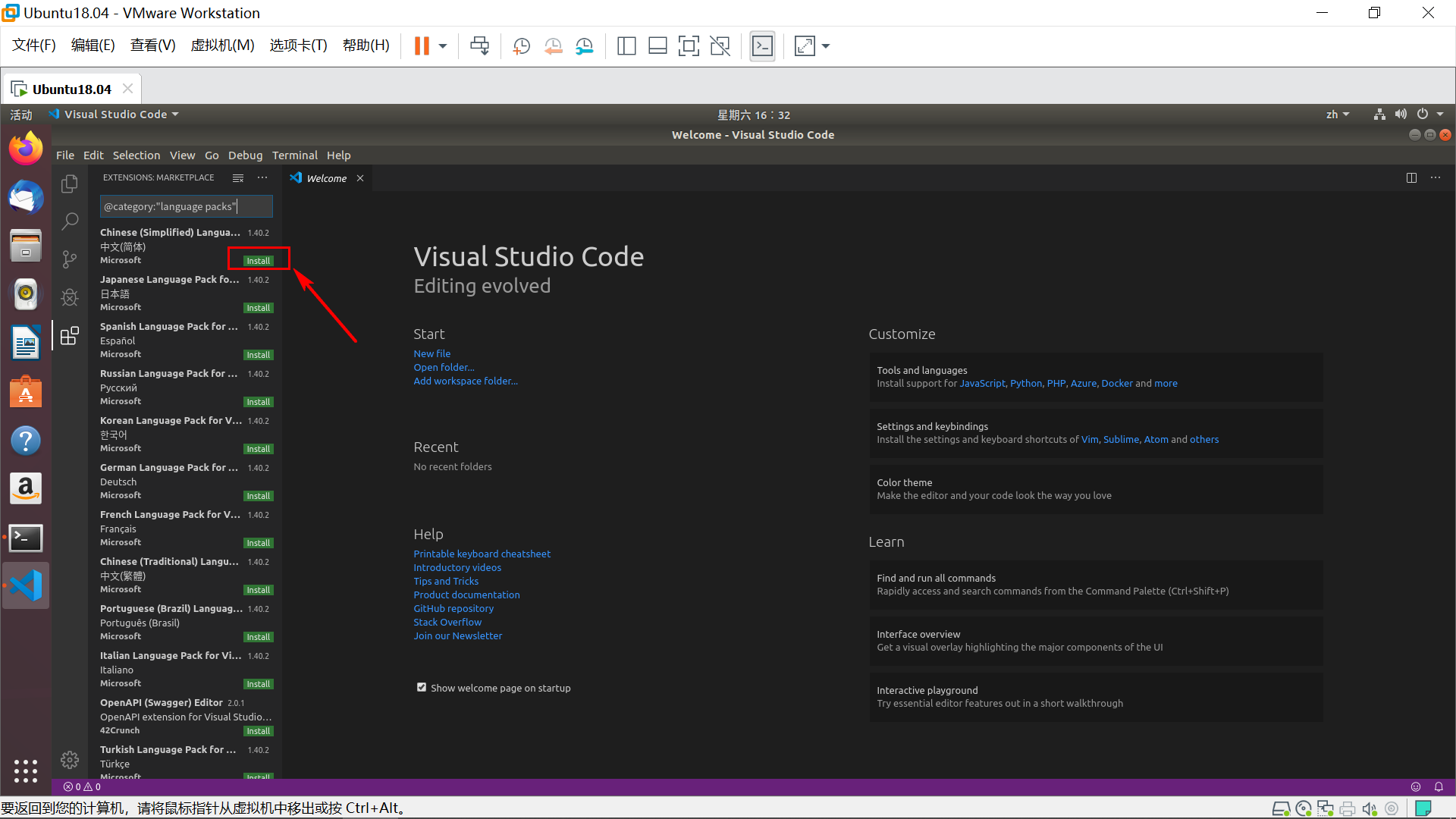Open the Manage gear icon
The image size is (1456, 819).
pos(69,759)
